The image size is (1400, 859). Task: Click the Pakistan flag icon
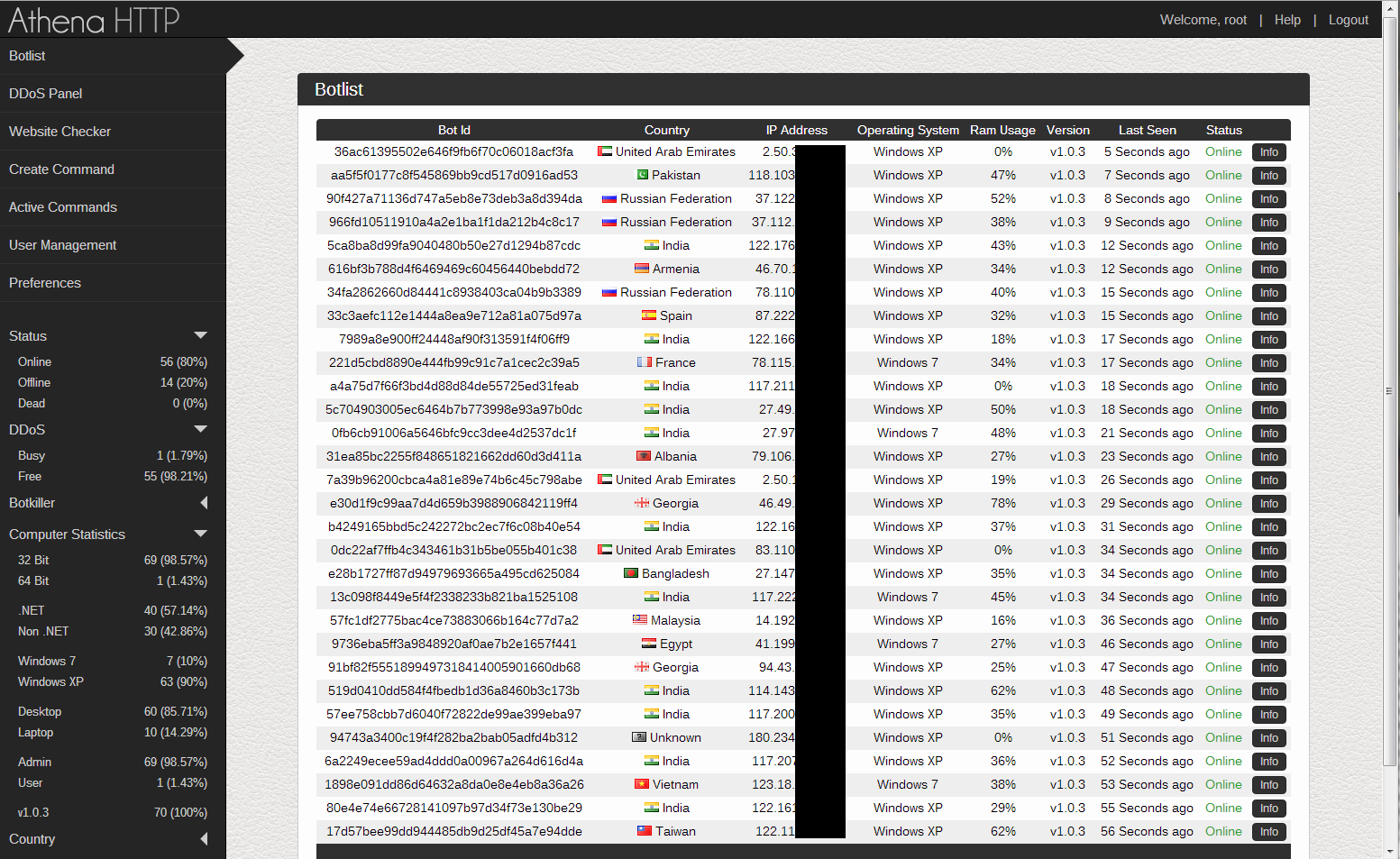(x=643, y=175)
